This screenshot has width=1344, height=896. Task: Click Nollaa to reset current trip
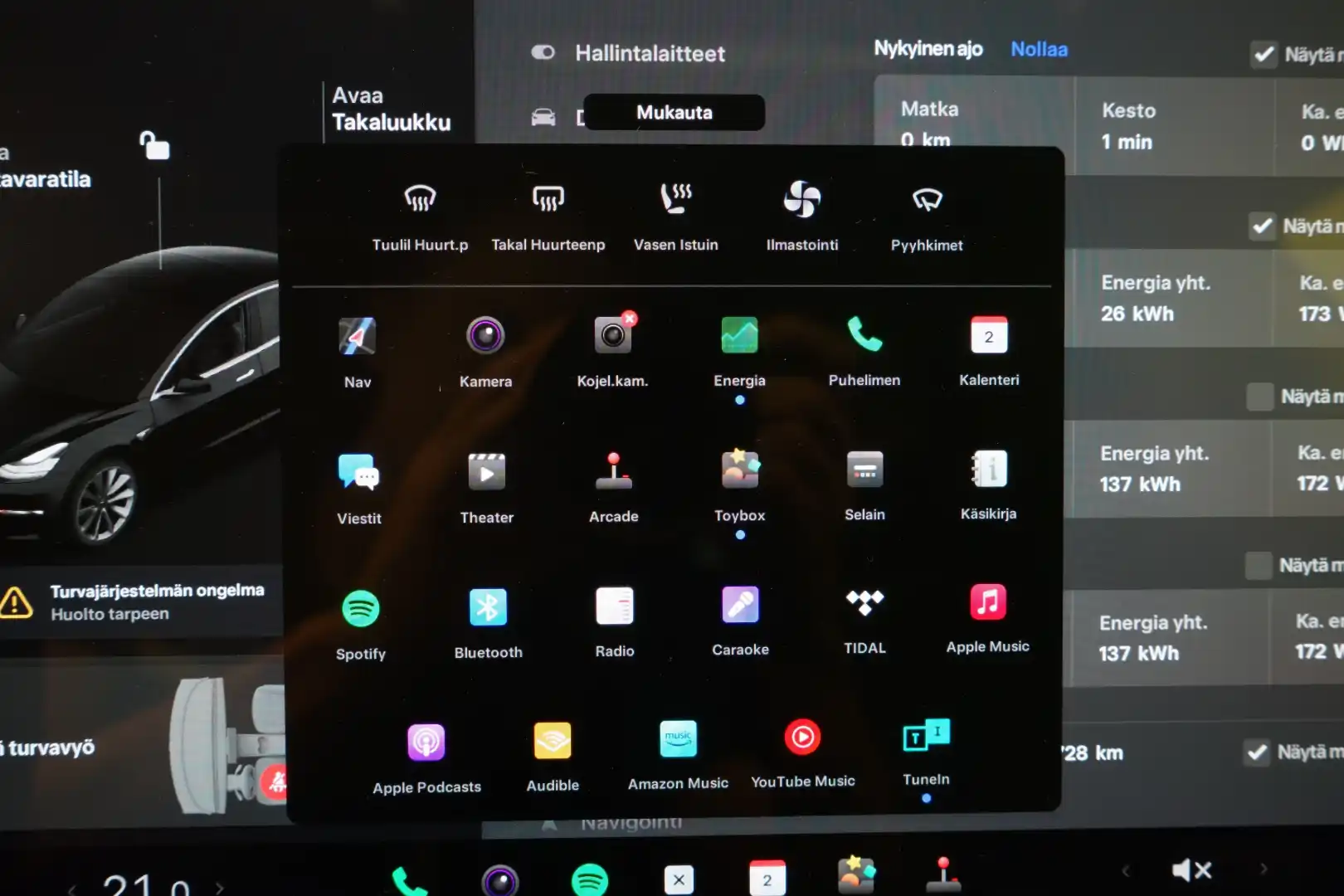[1039, 49]
